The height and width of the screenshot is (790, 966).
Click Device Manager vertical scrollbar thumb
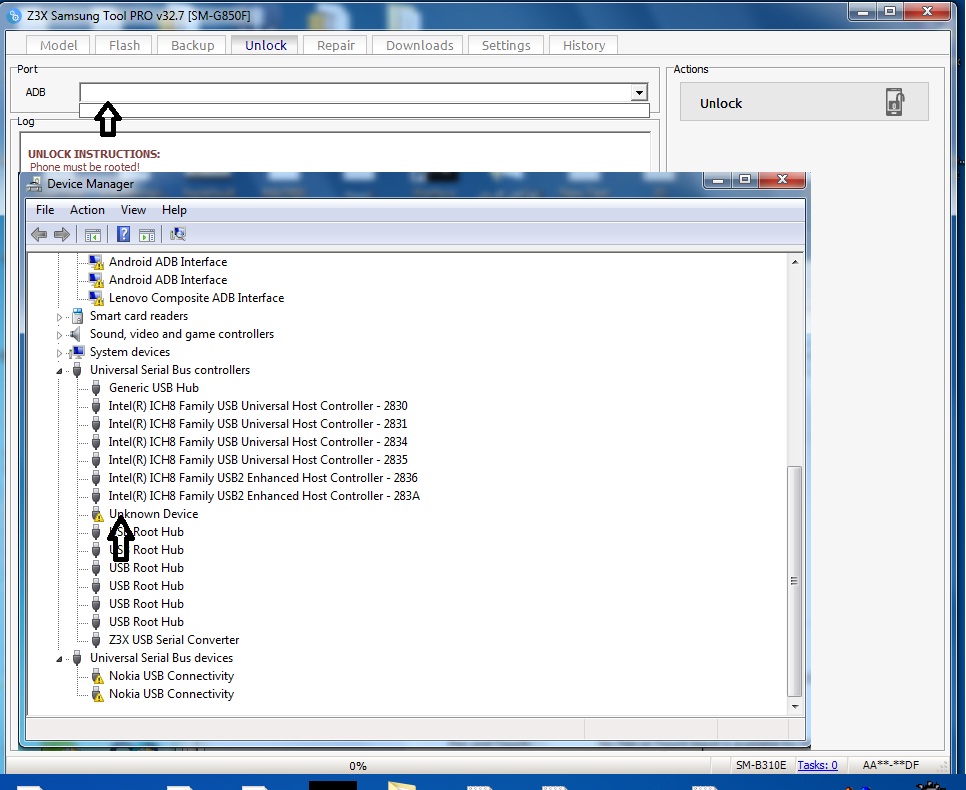point(795,580)
